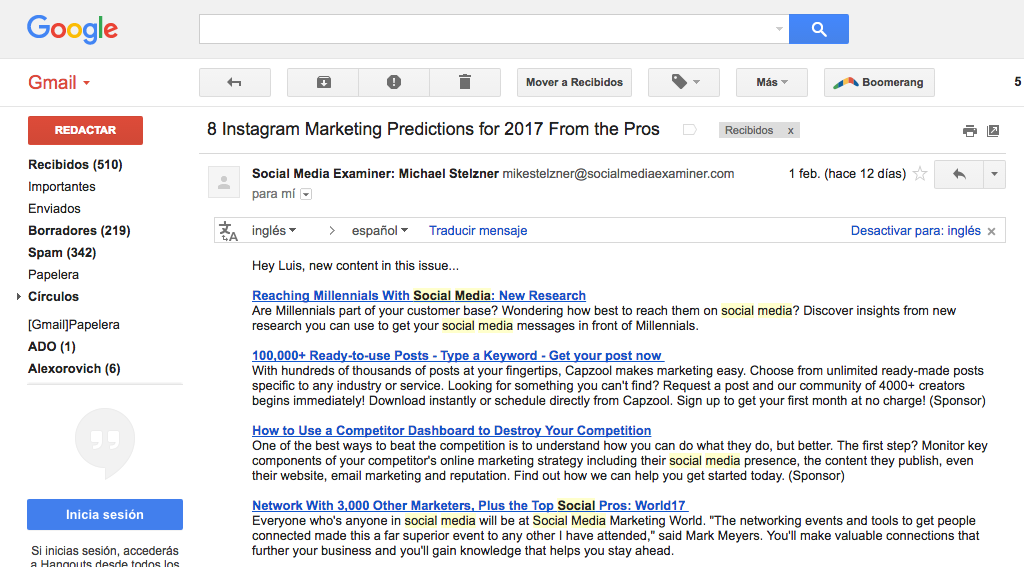Reply using the arrow button by date
This screenshot has width=1024, height=567.
(x=958, y=174)
